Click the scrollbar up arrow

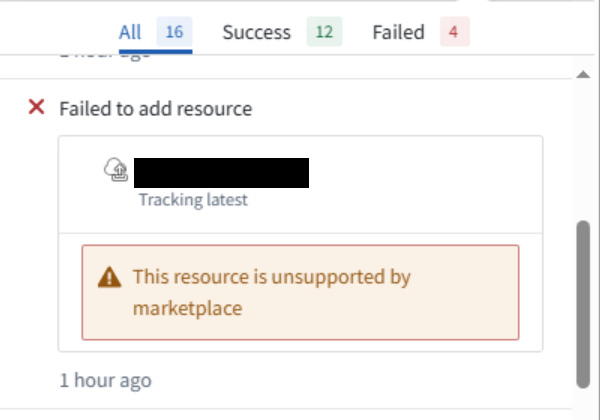583,74
